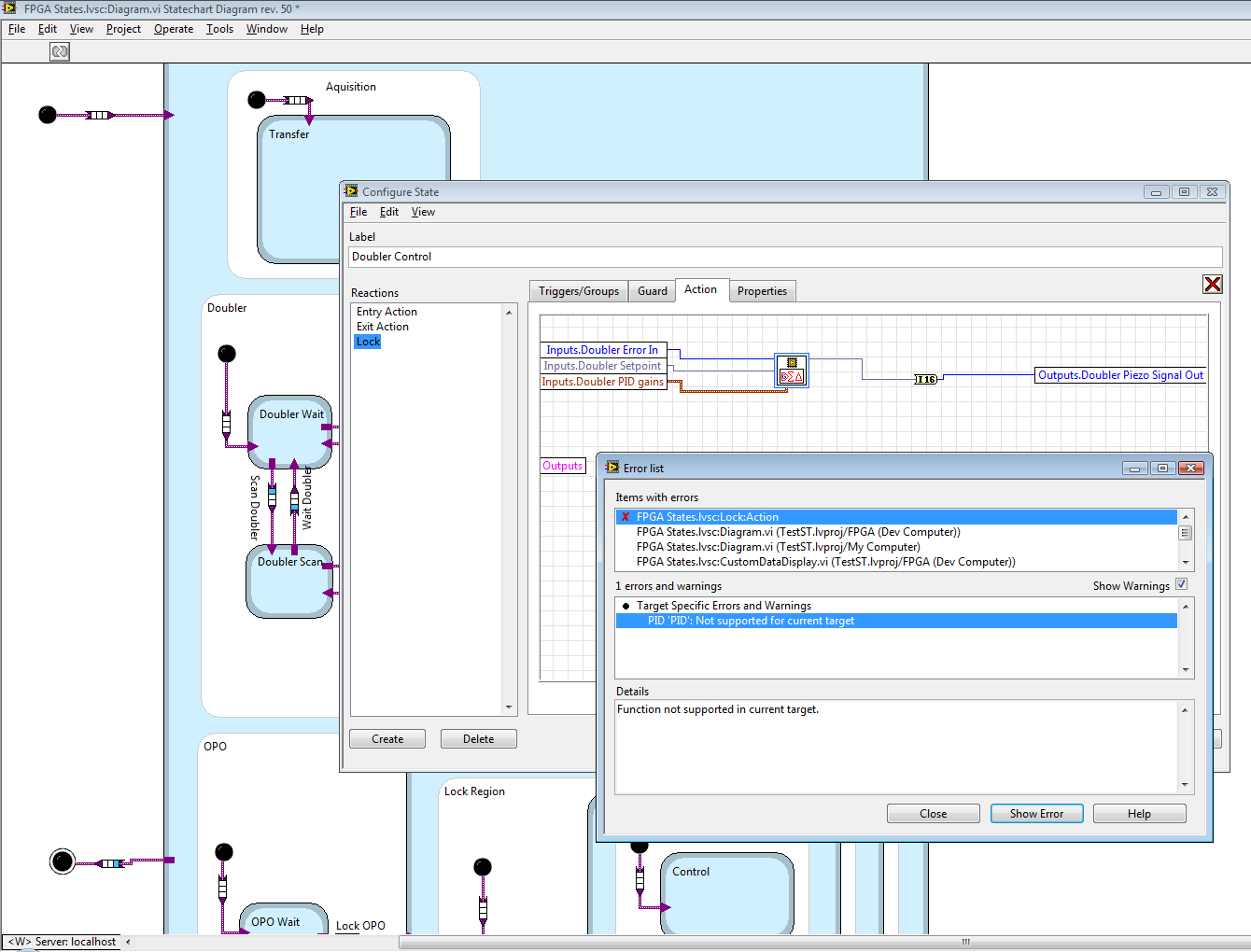Click the Configure State window LabVIEW icon
The image size is (1251, 952).
pyautogui.click(x=351, y=191)
